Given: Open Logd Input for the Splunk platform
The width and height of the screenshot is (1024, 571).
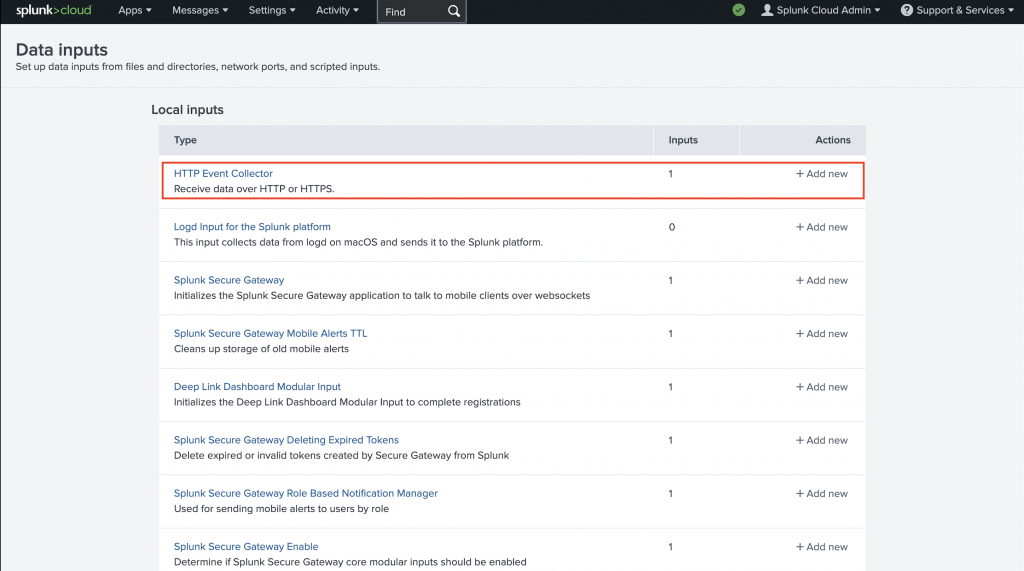Looking at the screenshot, I should [x=252, y=227].
